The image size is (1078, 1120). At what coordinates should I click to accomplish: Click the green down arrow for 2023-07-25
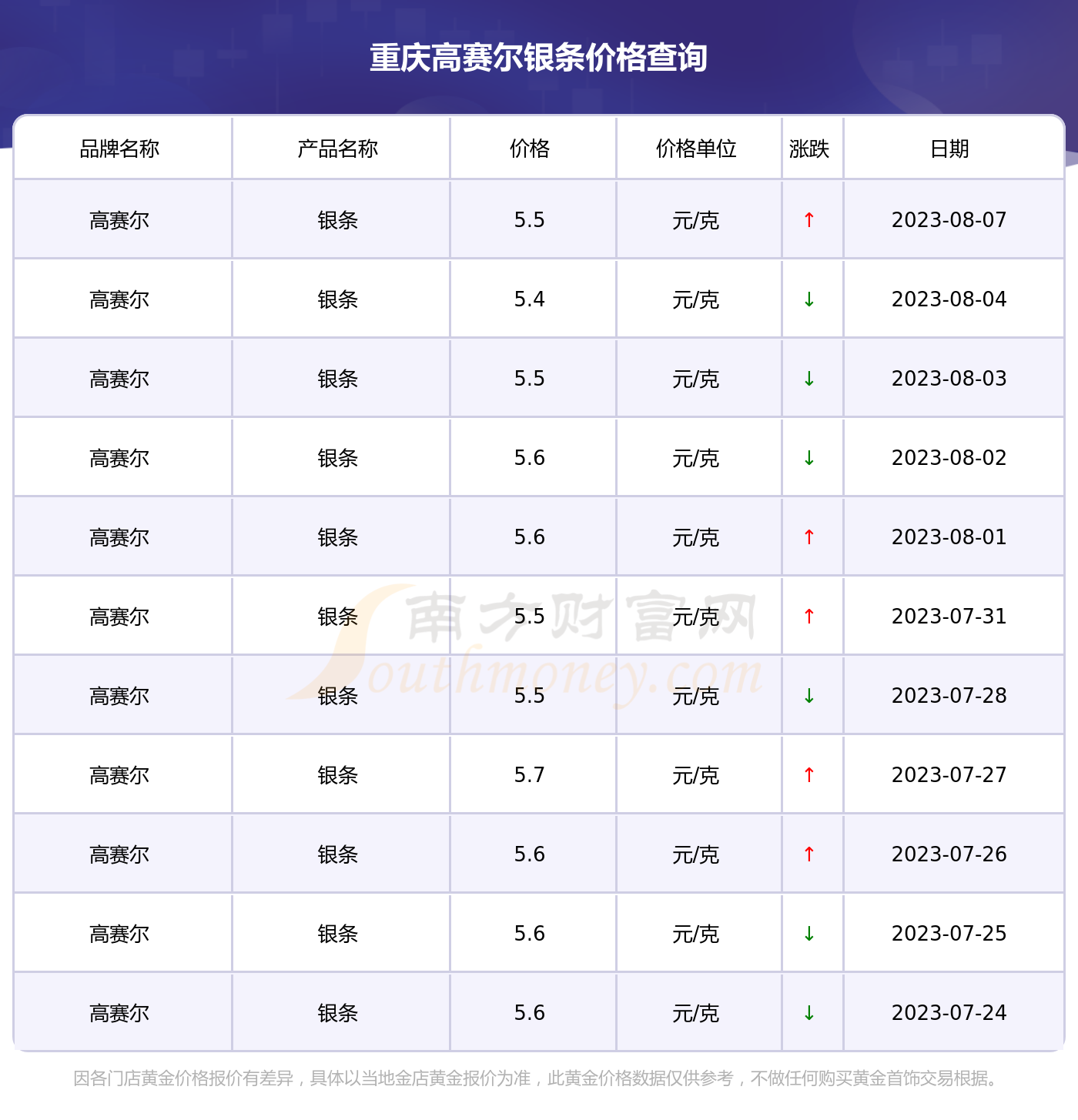(x=809, y=934)
